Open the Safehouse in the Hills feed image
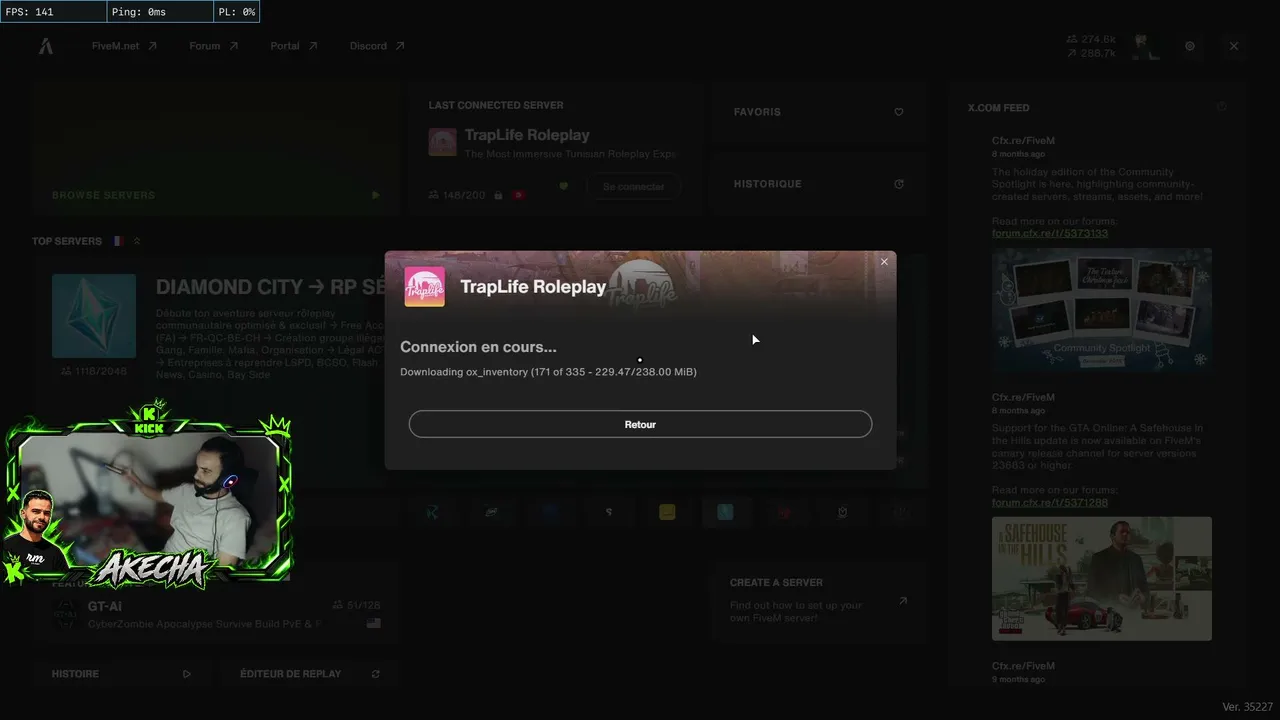Viewport: 1280px width, 720px height. 1102,578
